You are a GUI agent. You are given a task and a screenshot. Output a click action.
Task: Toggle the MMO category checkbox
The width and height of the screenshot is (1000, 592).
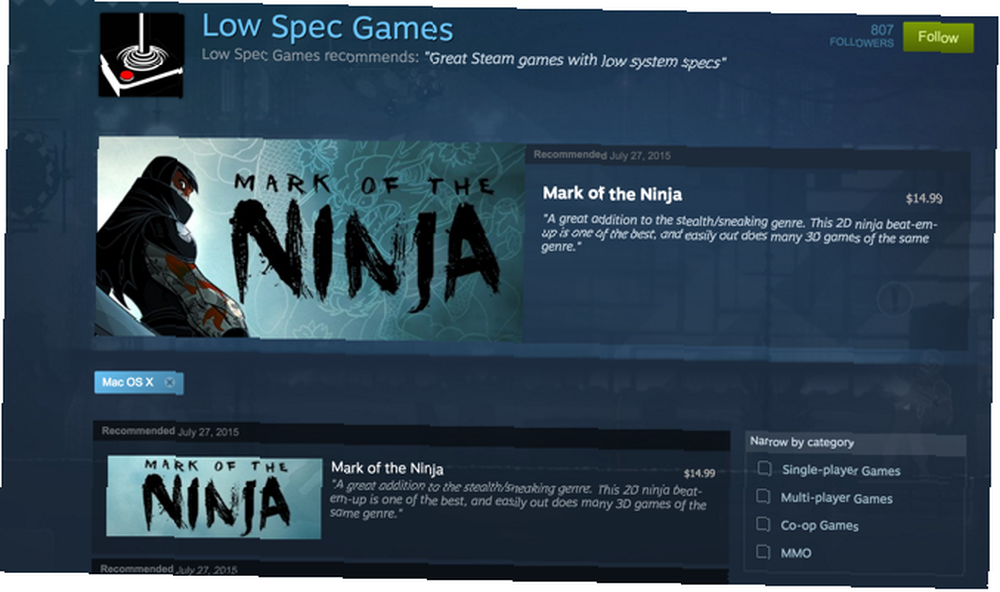[763, 551]
